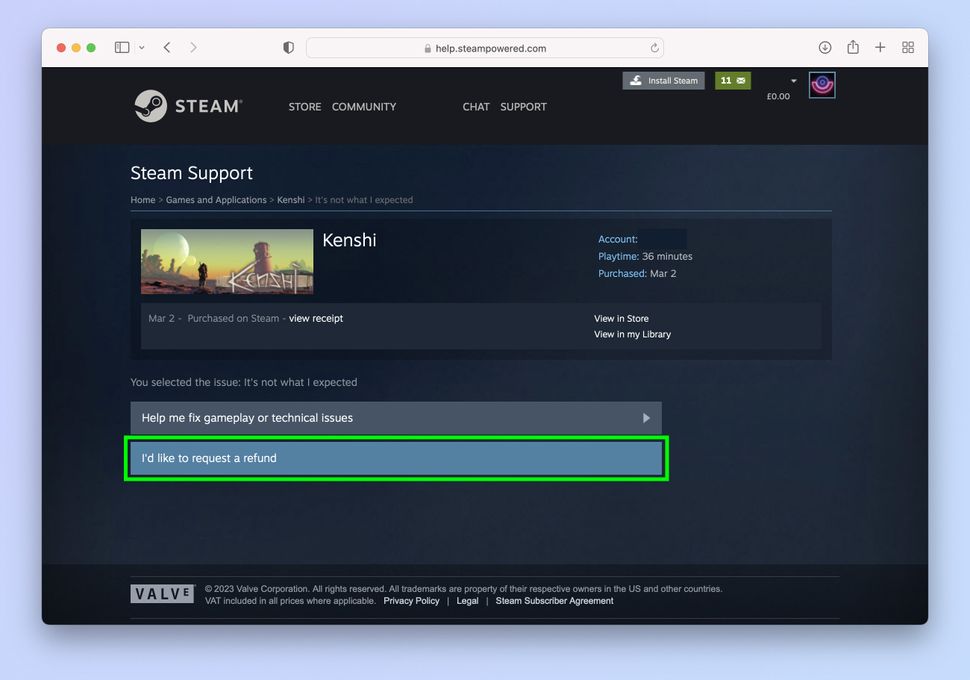Click the Valve logo in the footer
970x680 pixels.
click(161, 592)
